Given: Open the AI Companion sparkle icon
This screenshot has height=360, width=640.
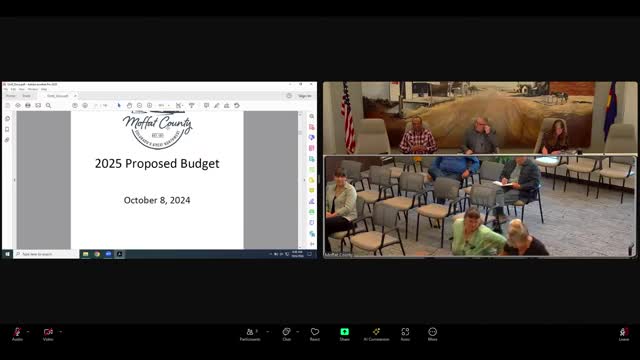Looking at the screenshot, I should pos(376,334).
